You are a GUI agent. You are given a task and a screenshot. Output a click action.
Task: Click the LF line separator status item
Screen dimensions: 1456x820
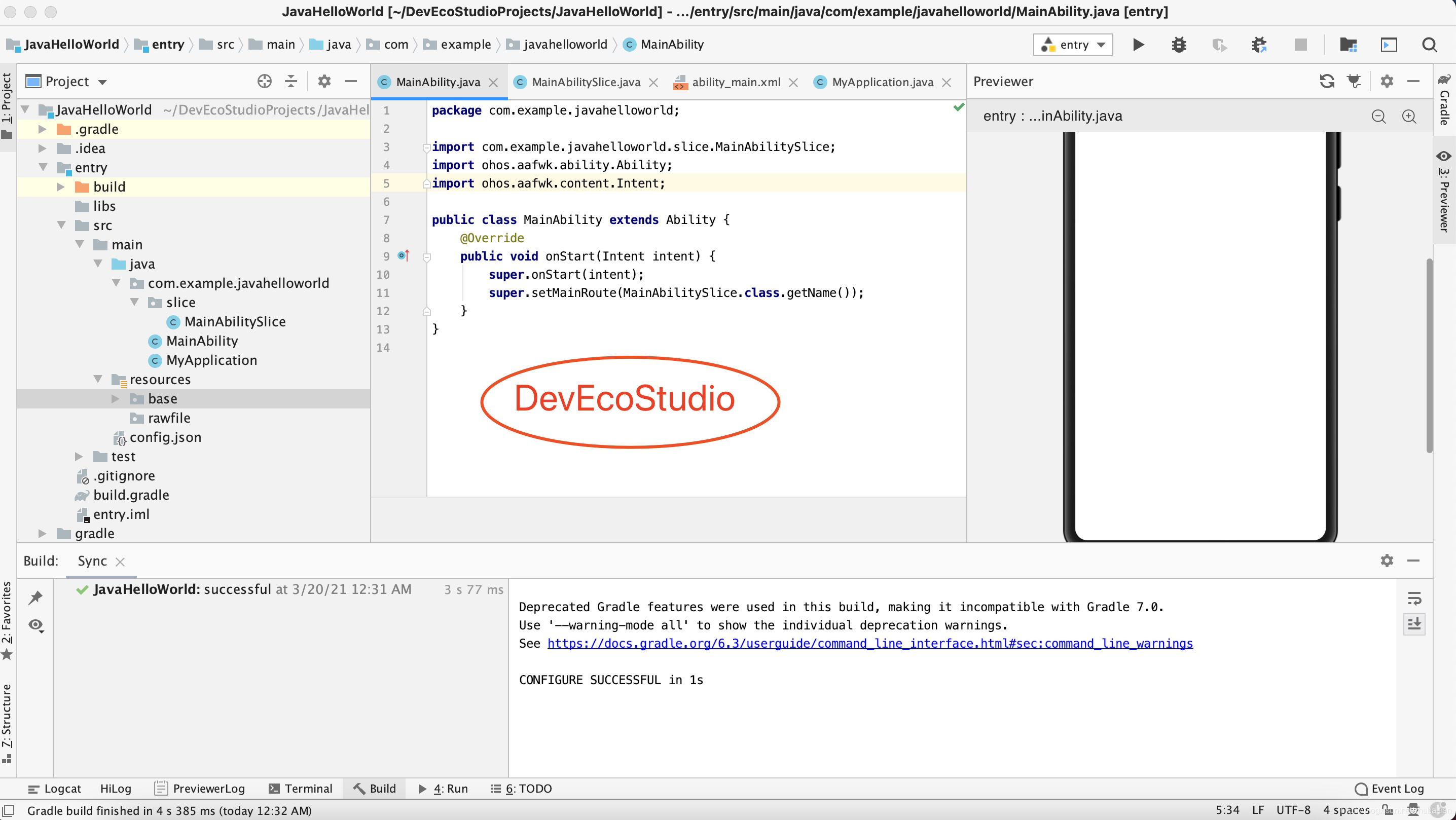[x=1258, y=810]
